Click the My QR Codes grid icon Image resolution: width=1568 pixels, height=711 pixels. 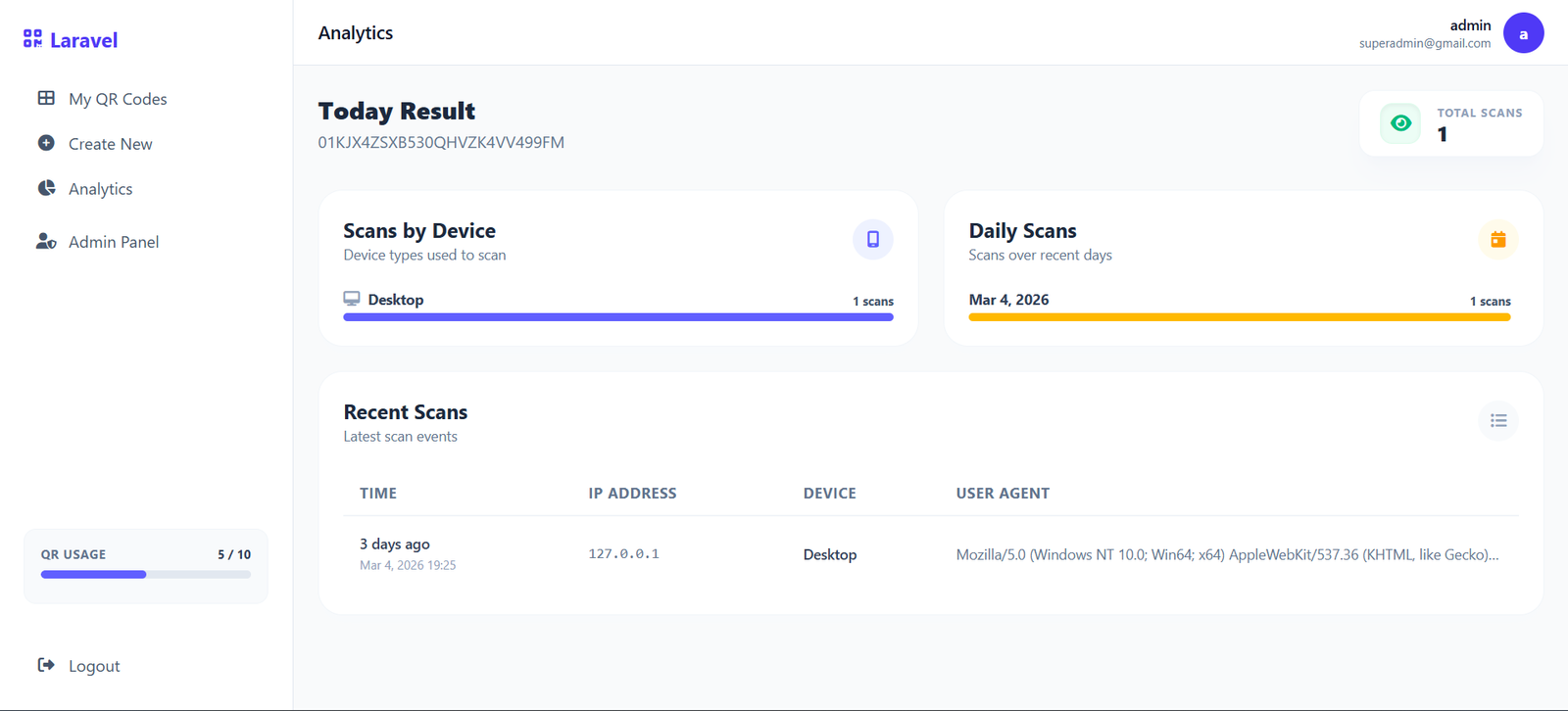(46, 98)
